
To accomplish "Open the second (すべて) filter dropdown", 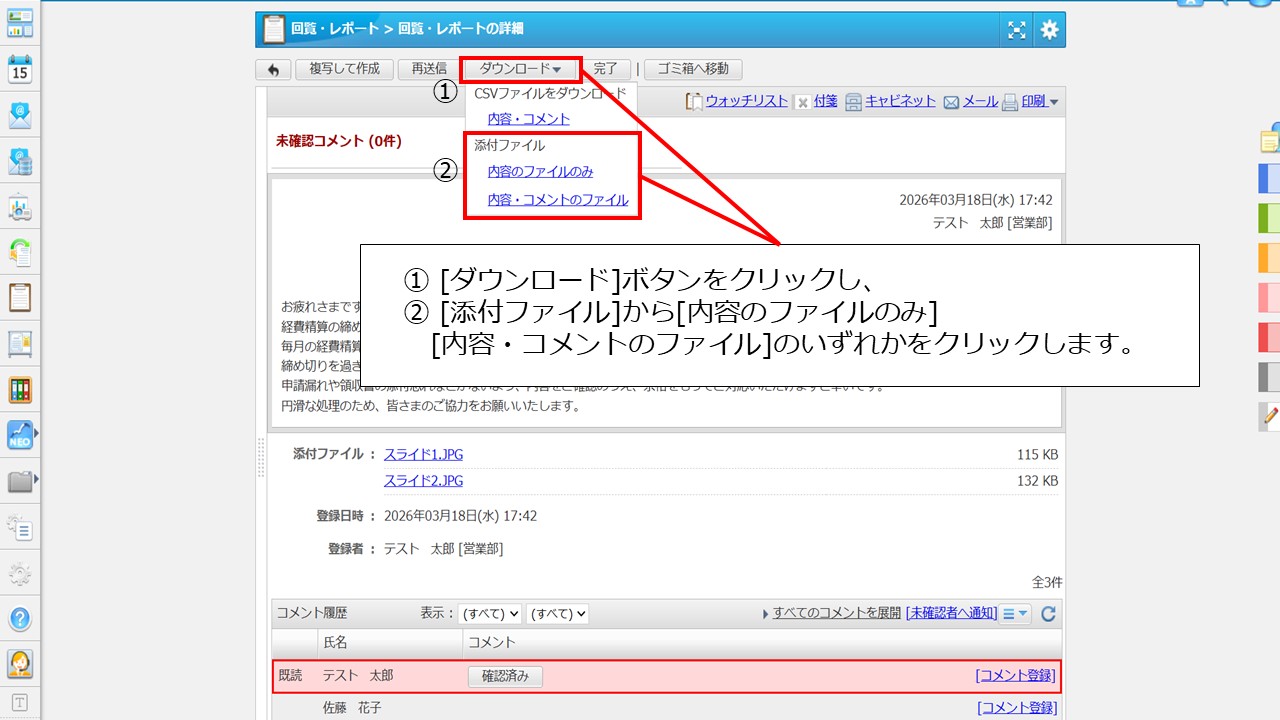I will [557, 614].
